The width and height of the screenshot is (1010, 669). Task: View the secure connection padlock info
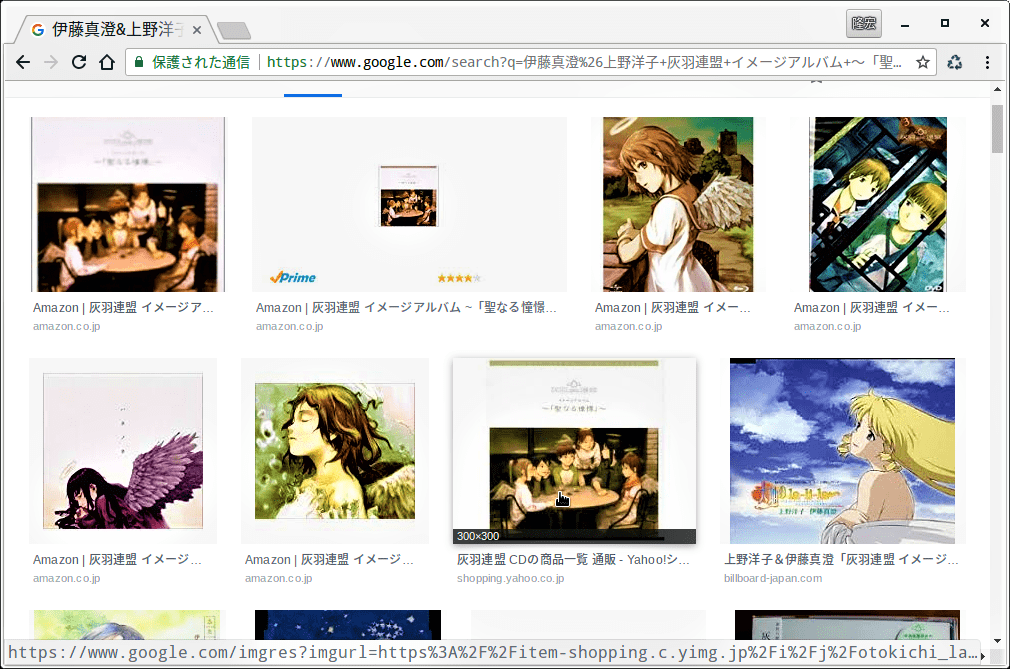138,62
